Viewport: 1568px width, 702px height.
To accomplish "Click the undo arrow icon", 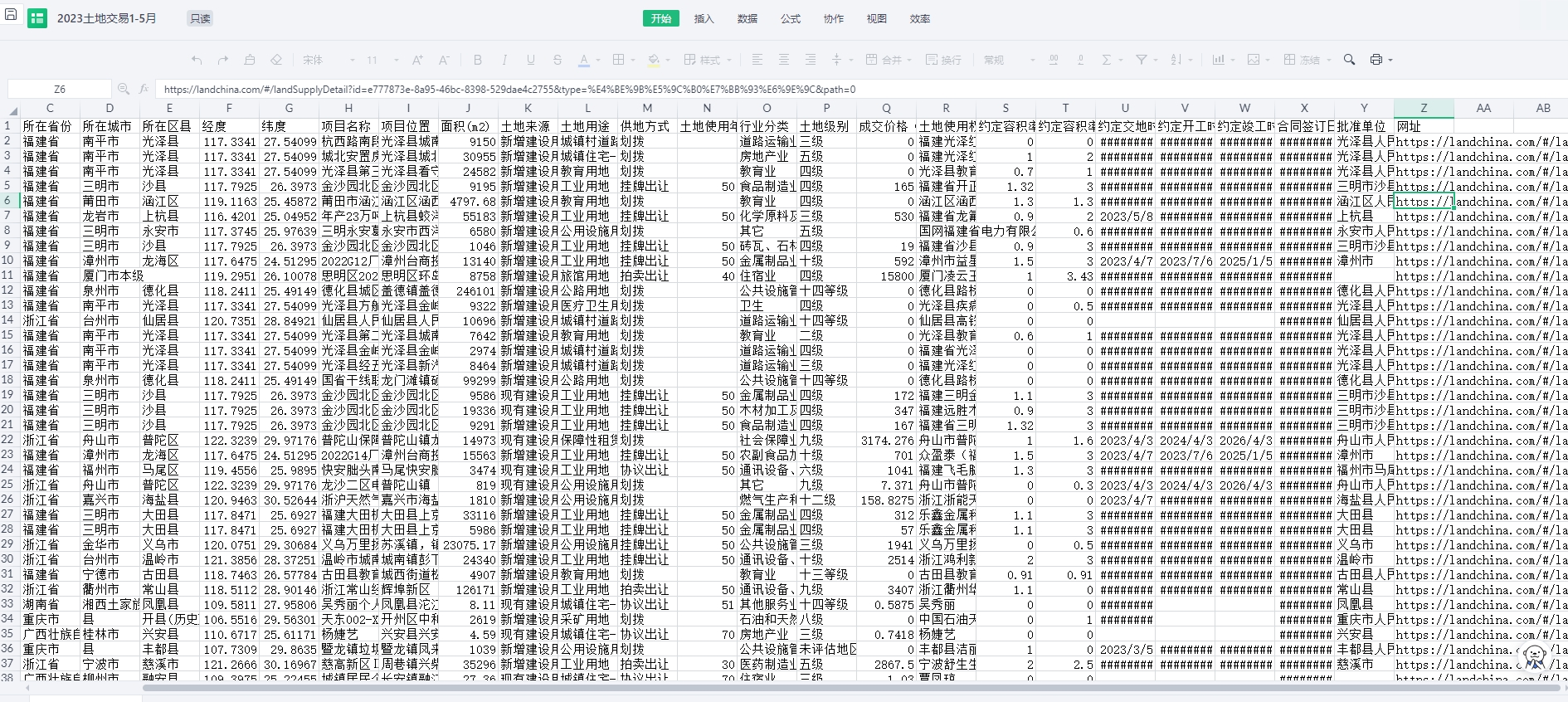I will click(x=197, y=60).
